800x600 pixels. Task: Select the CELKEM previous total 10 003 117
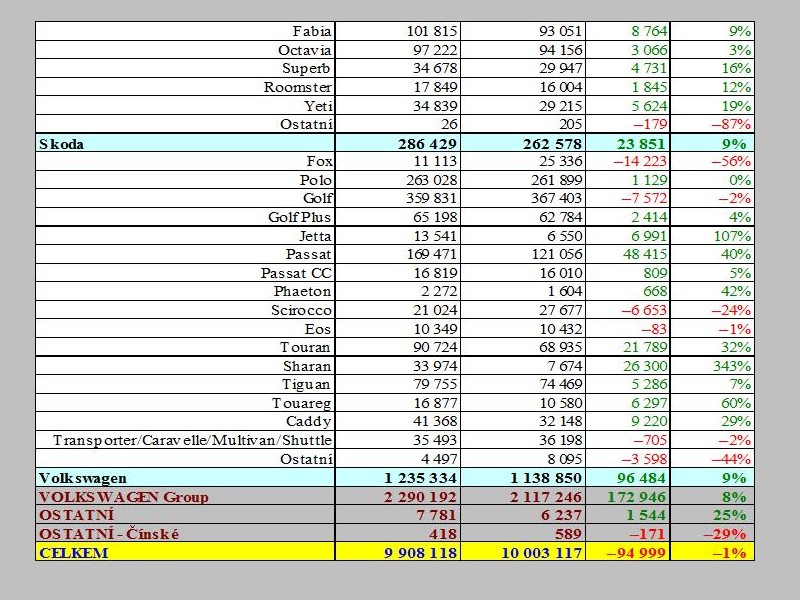tap(542, 553)
